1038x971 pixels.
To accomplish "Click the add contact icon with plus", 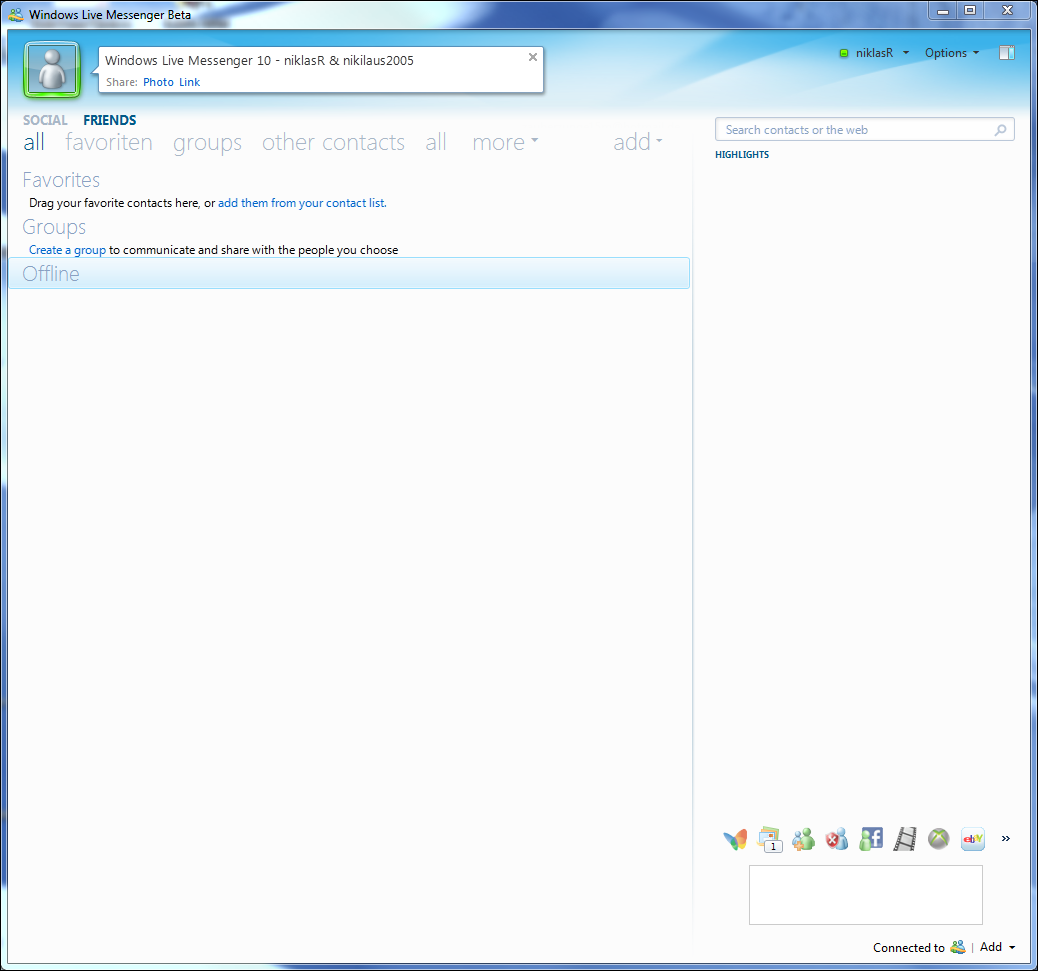I will click(x=803, y=839).
